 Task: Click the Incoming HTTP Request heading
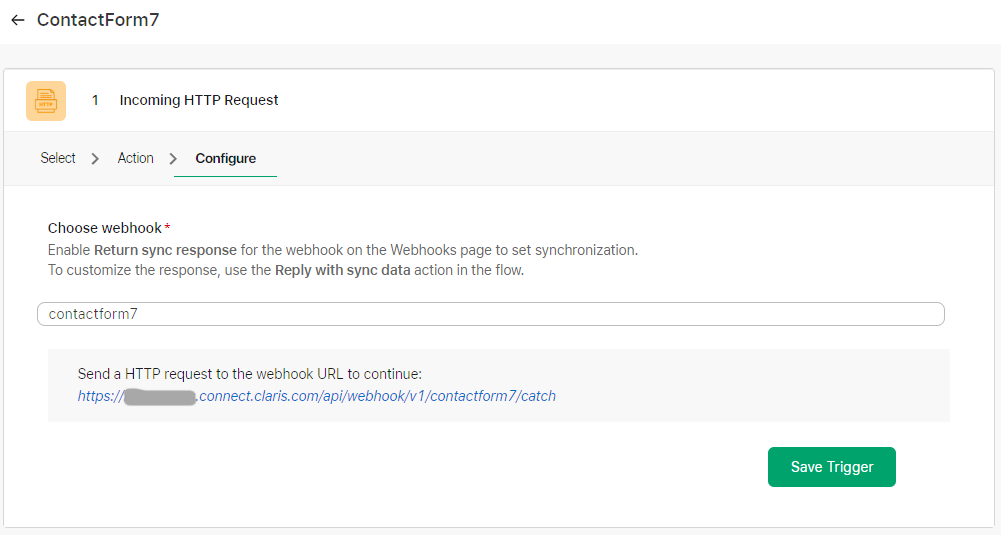(x=199, y=100)
